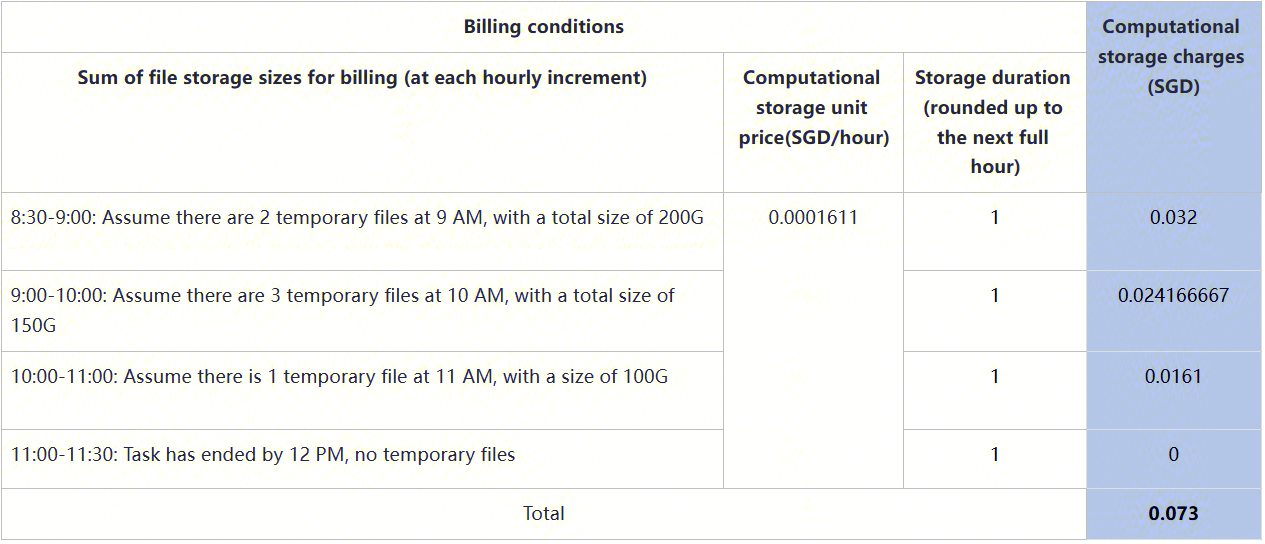The height and width of the screenshot is (544, 1265).
Task: Click the "Sum of file storage sizes" header
Action: click(x=362, y=78)
